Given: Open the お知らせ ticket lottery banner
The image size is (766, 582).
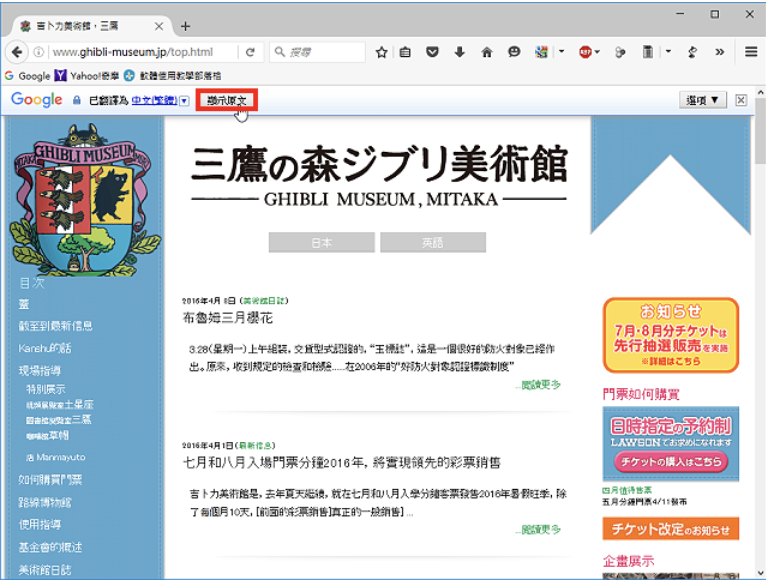Looking at the screenshot, I should click(671, 335).
